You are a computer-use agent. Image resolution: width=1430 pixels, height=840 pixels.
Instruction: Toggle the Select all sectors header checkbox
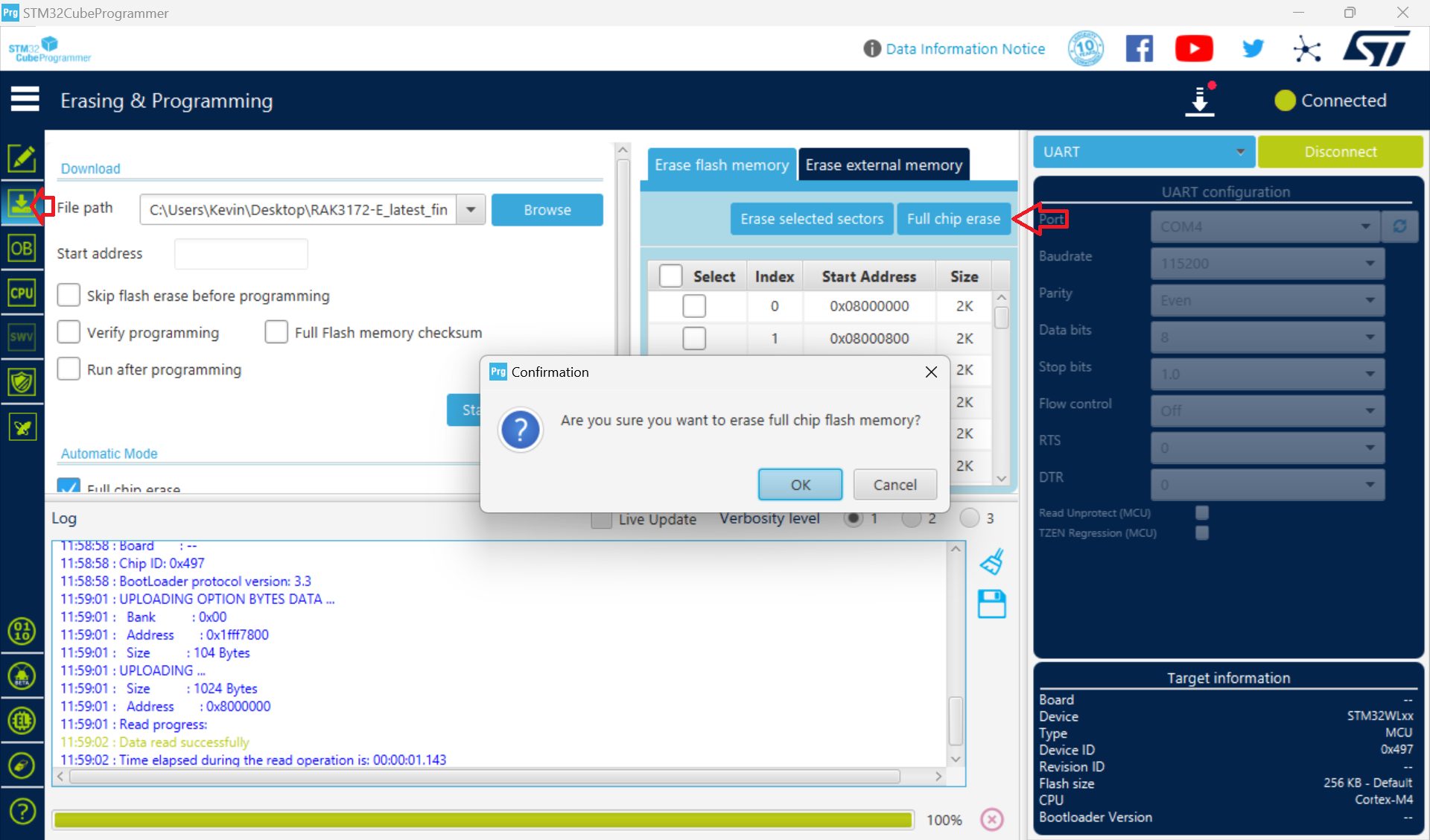pyautogui.click(x=671, y=276)
